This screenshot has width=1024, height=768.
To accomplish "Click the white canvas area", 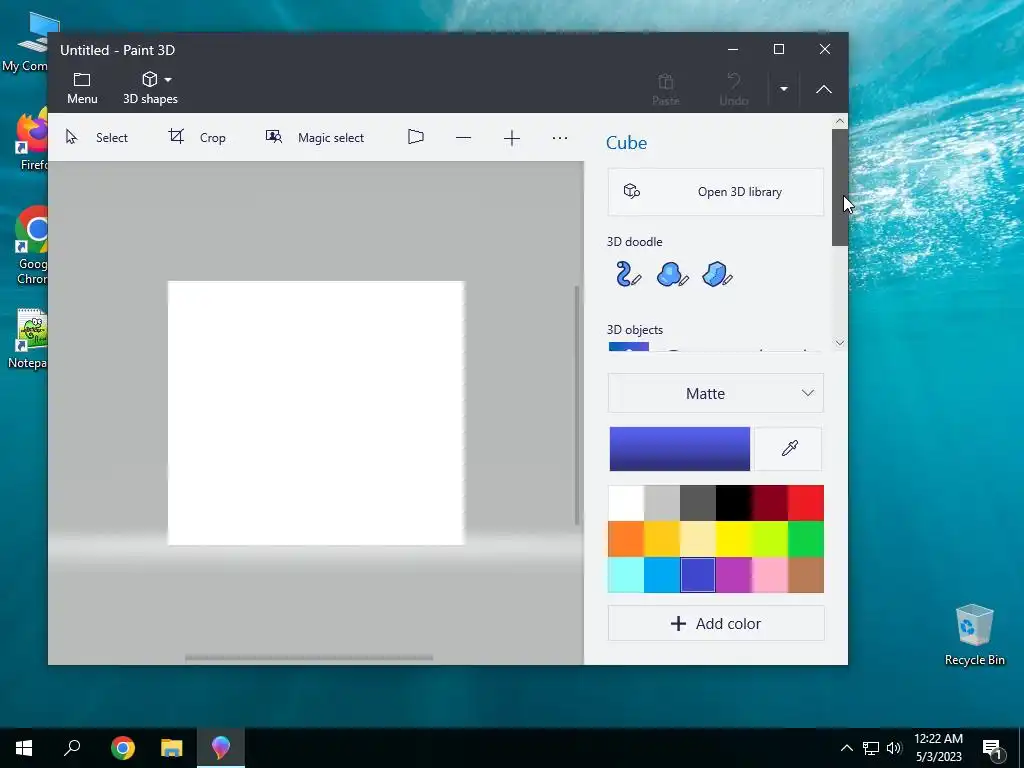I will (316, 413).
